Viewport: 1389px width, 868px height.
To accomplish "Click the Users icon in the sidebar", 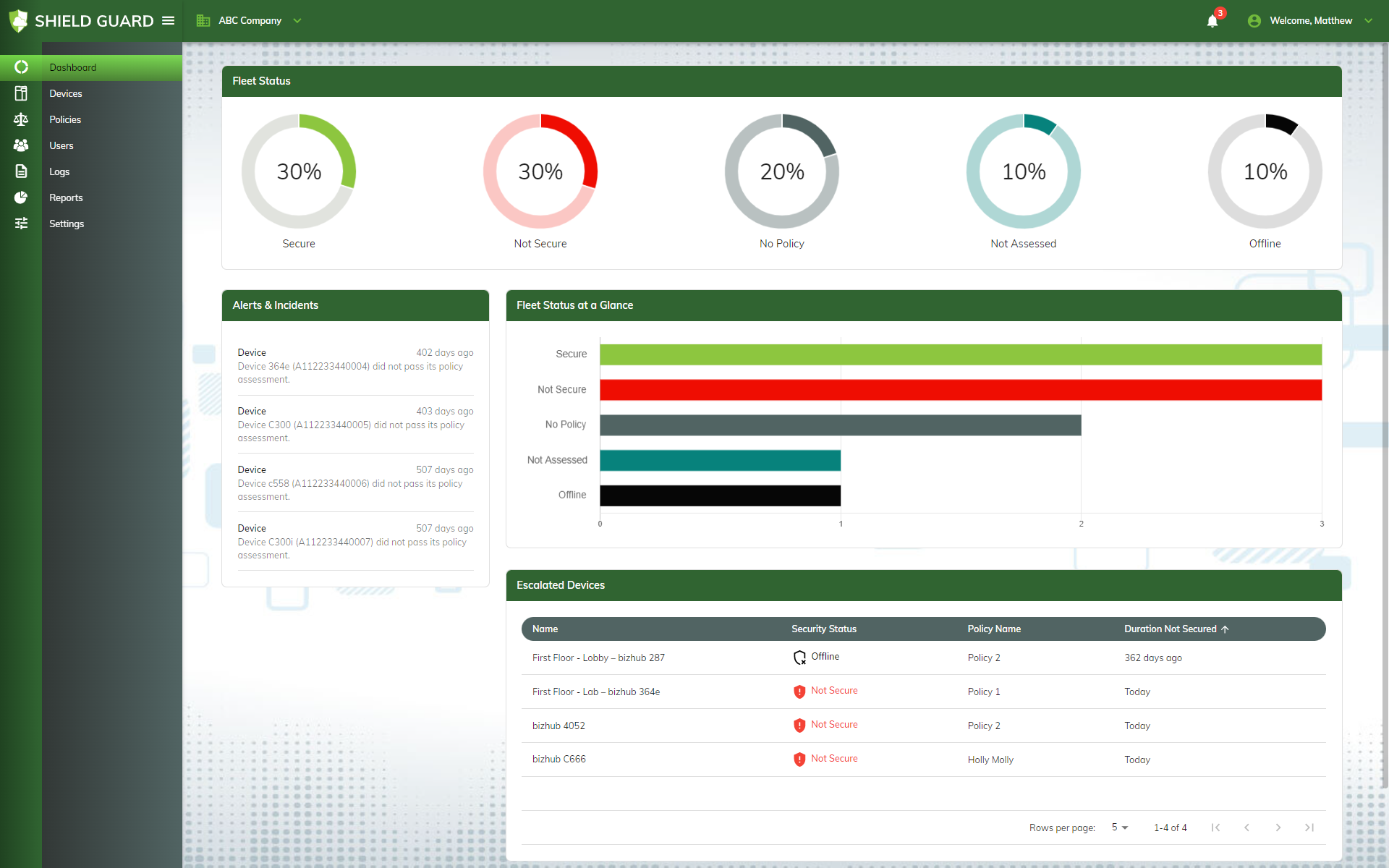I will [21, 145].
